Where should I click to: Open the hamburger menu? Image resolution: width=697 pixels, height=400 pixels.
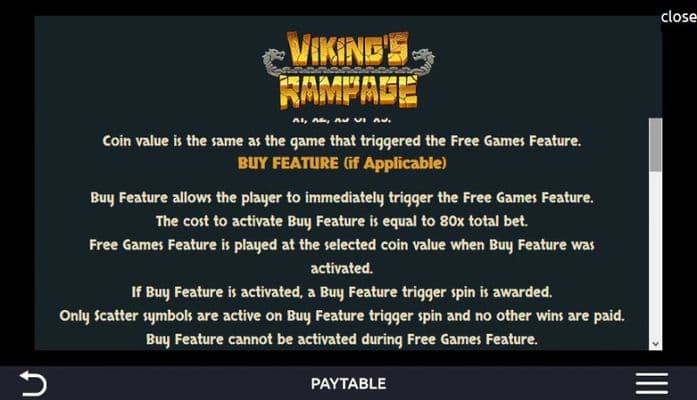coord(651,384)
